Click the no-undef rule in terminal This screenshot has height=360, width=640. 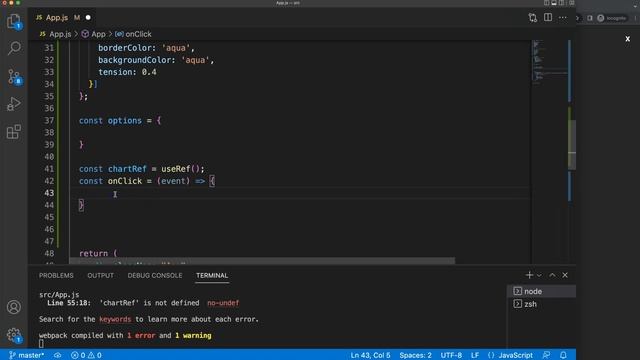[223, 303]
